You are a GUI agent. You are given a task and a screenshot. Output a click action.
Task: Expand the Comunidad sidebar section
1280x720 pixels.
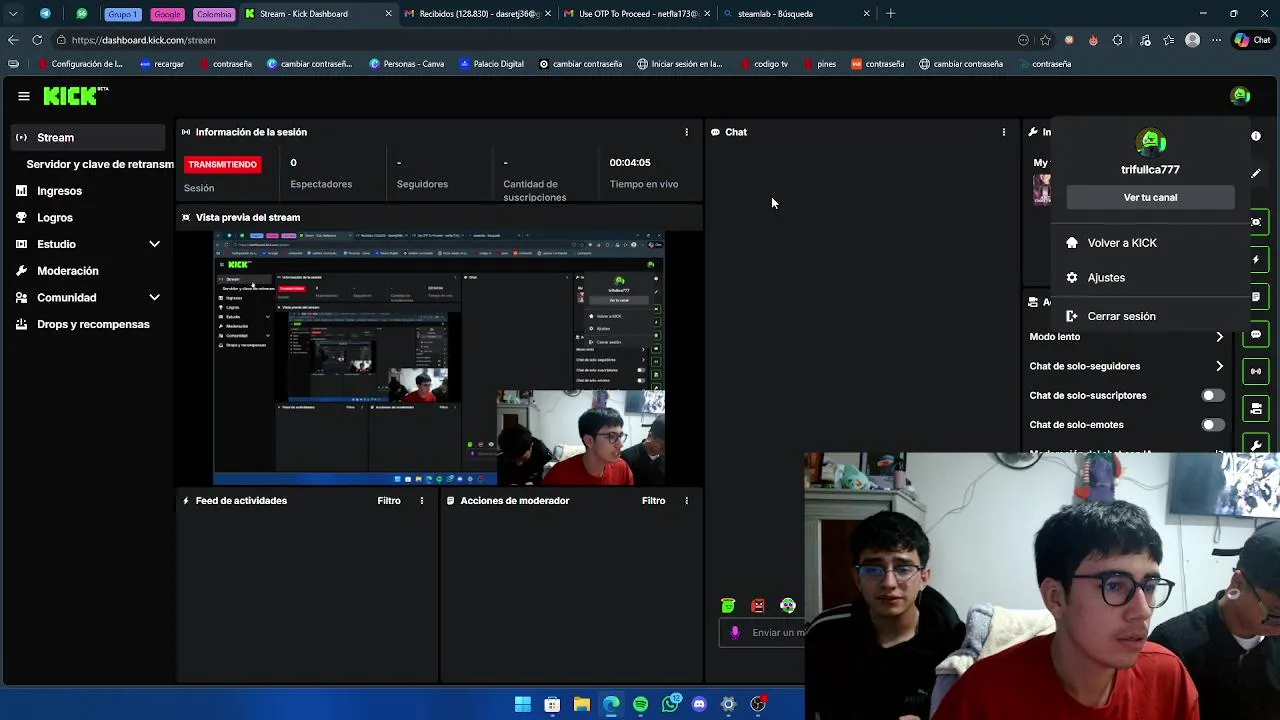click(x=154, y=298)
